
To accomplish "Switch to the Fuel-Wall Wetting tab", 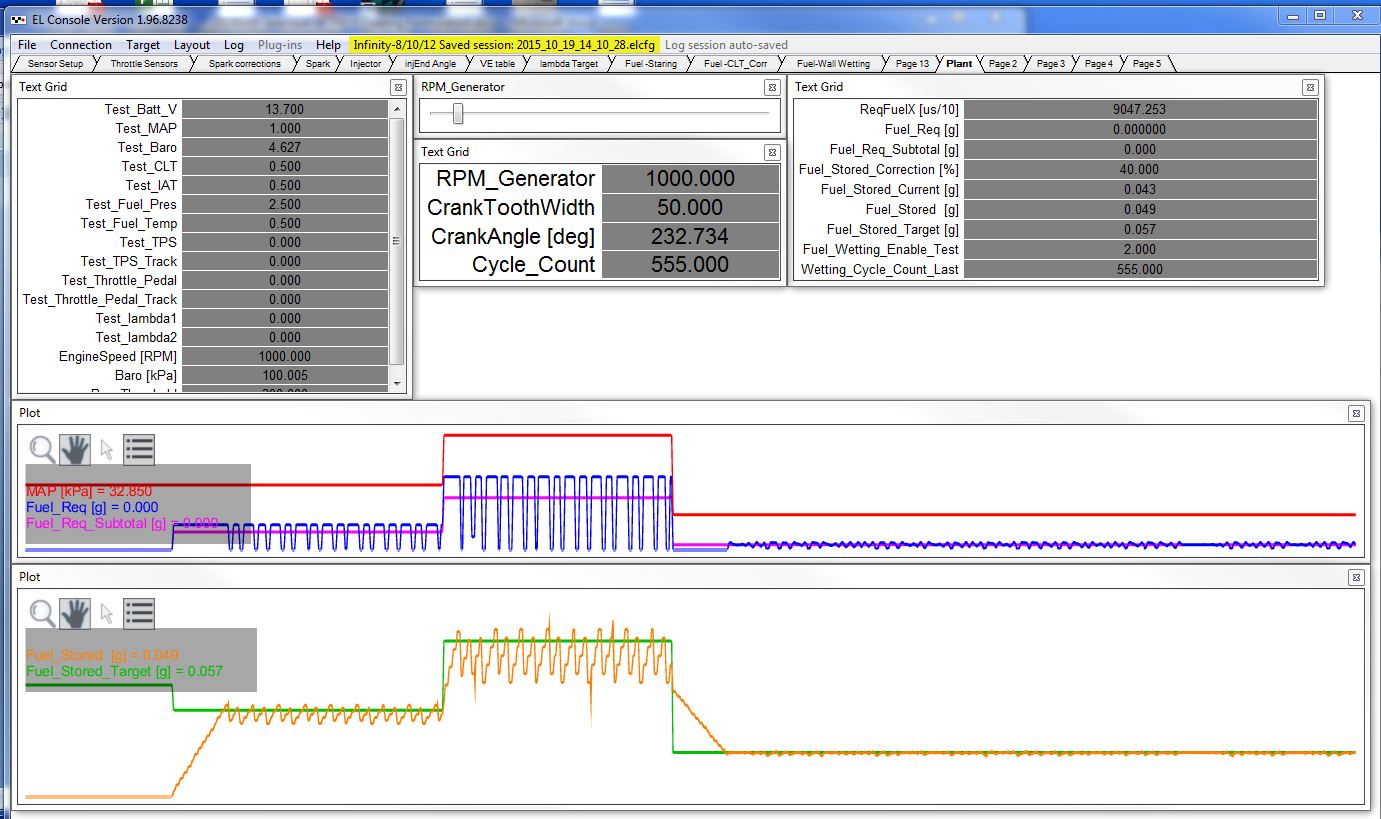I will [x=833, y=64].
